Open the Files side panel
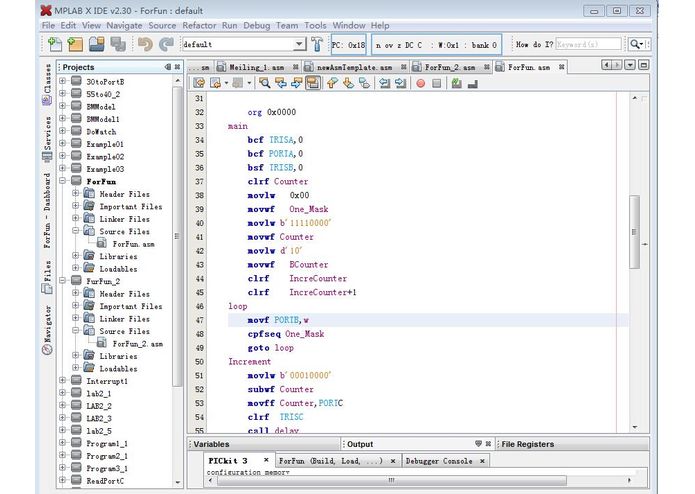This screenshot has height=494, width=695. point(47,278)
